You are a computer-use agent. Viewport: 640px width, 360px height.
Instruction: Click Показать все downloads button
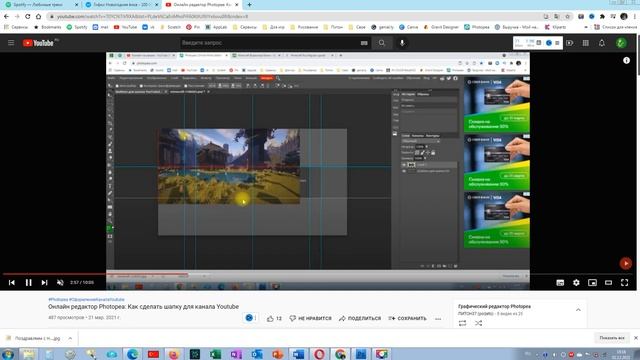[611, 338]
